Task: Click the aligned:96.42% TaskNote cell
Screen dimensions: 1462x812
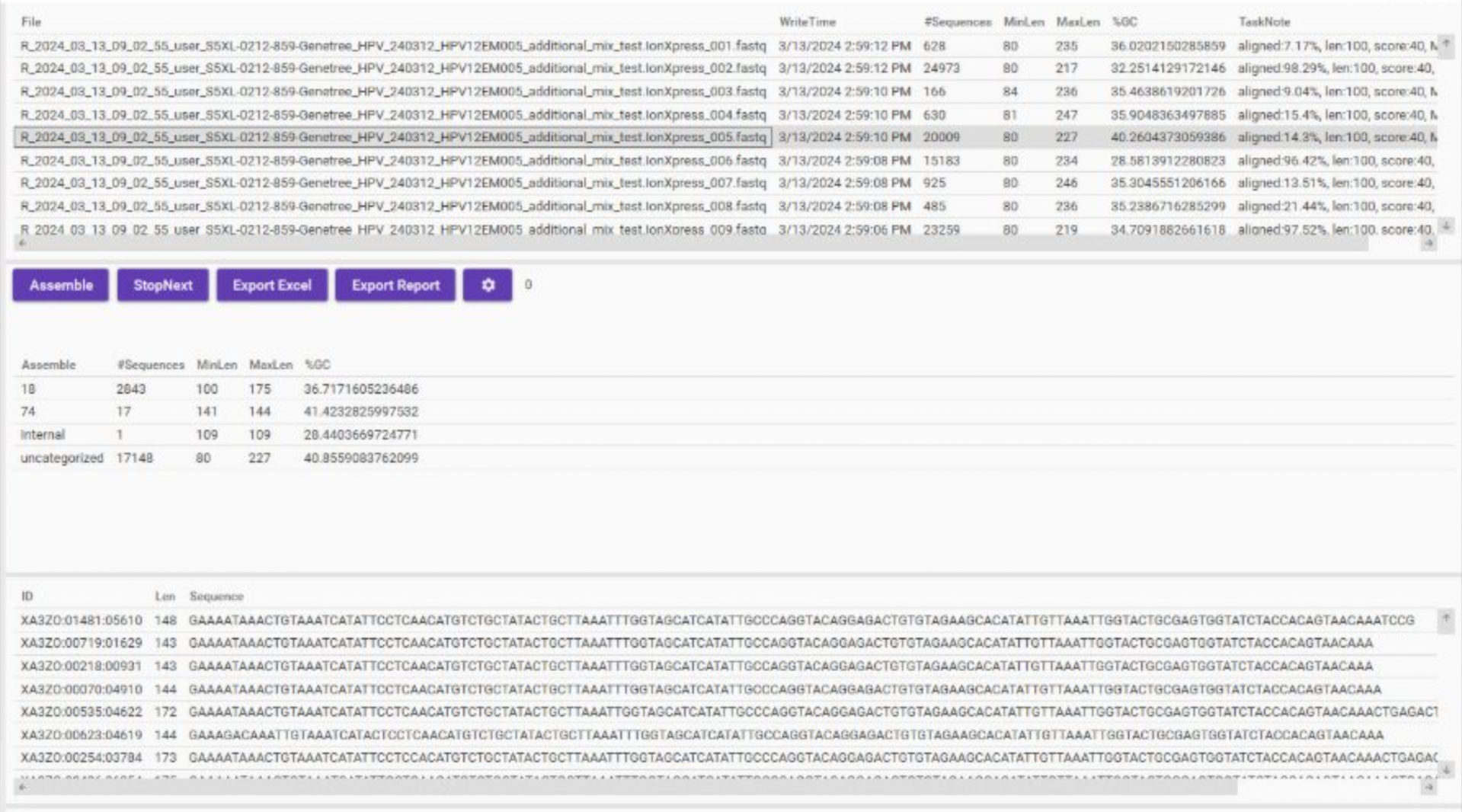Action: coord(1336,161)
